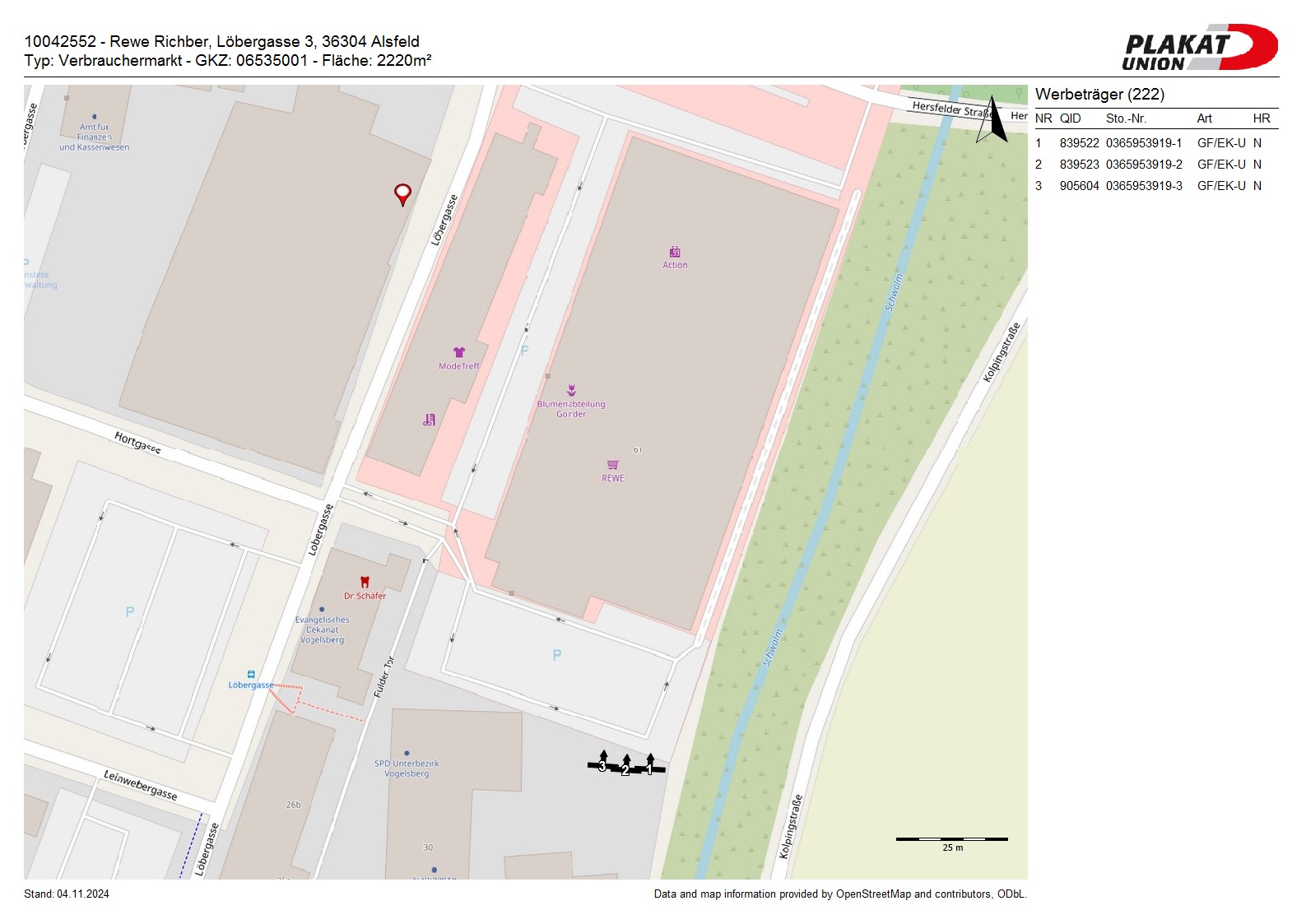The width and height of the screenshot is (1306, 924).
Task: Click the OpenStreetMap attribution text
Action: click(x=839, y=894)
